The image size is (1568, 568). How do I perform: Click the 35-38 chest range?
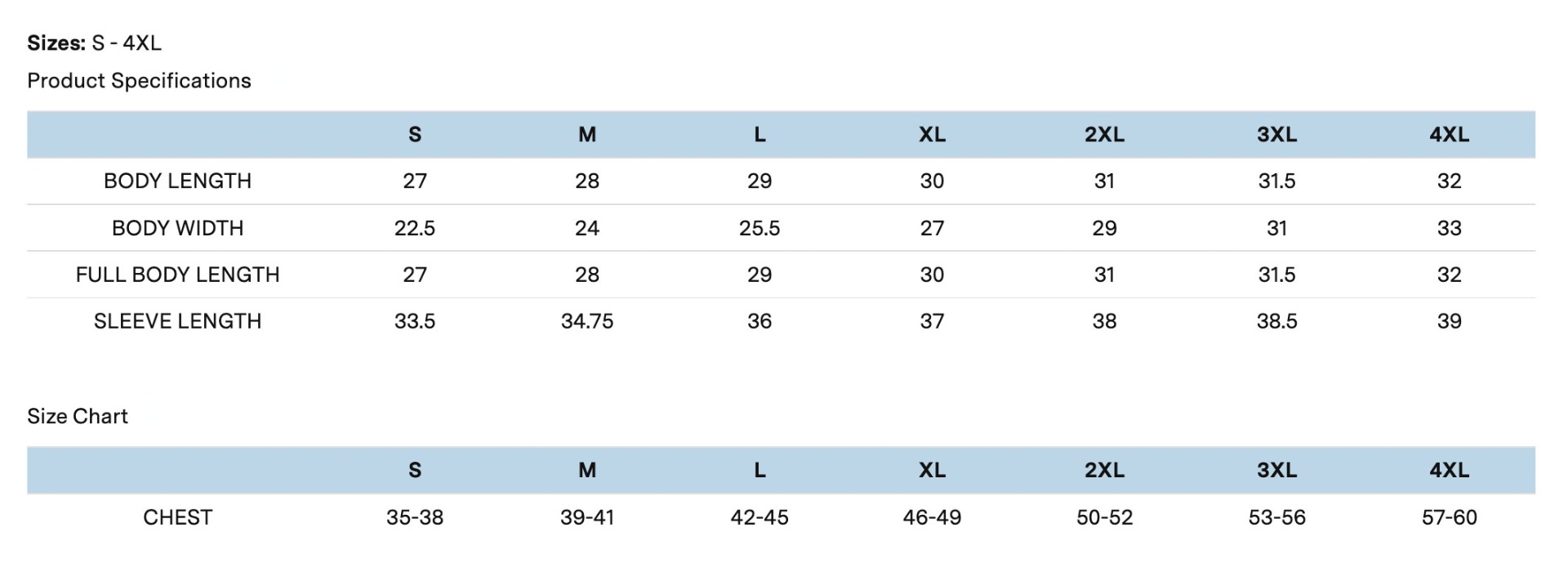(x=414, y=517)
